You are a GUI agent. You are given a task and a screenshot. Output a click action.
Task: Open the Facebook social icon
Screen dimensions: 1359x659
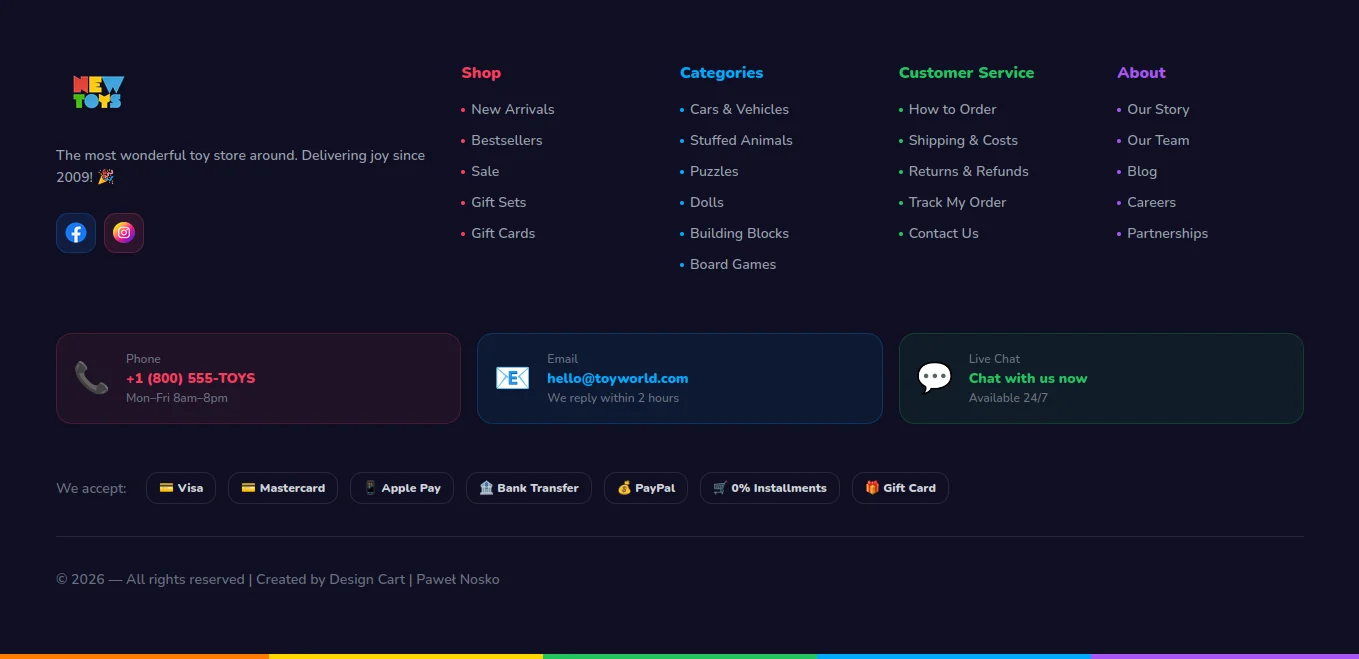[x=76, y=233]
